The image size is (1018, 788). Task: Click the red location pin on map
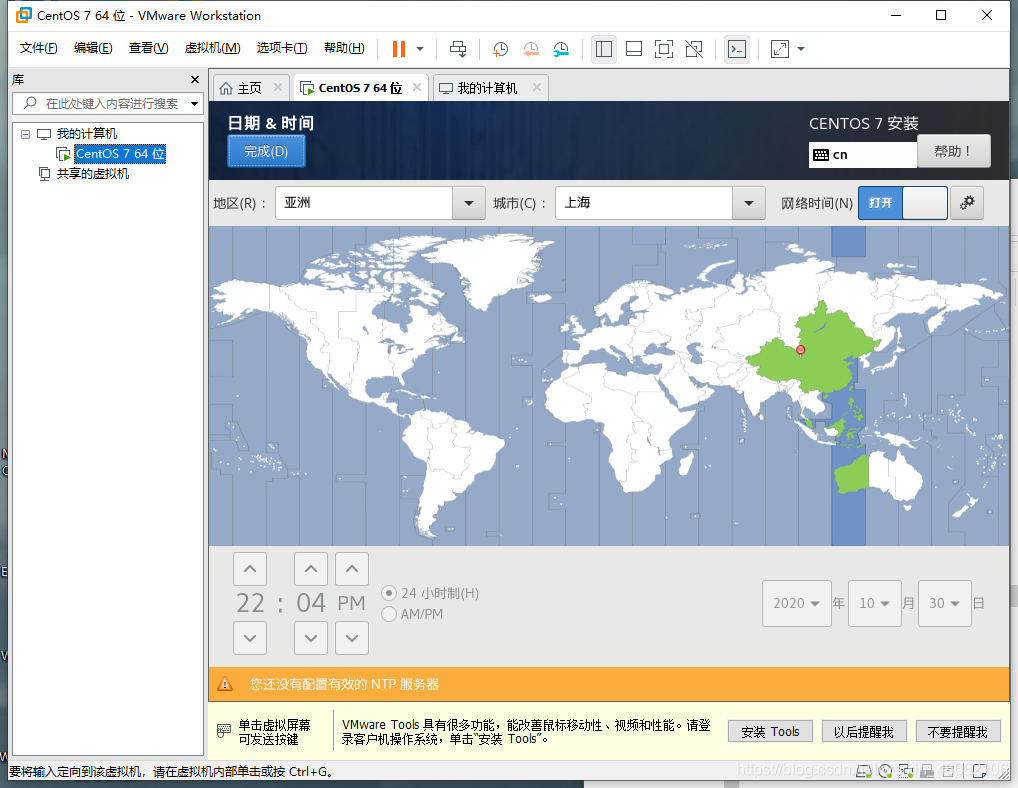tap(801, 351)
